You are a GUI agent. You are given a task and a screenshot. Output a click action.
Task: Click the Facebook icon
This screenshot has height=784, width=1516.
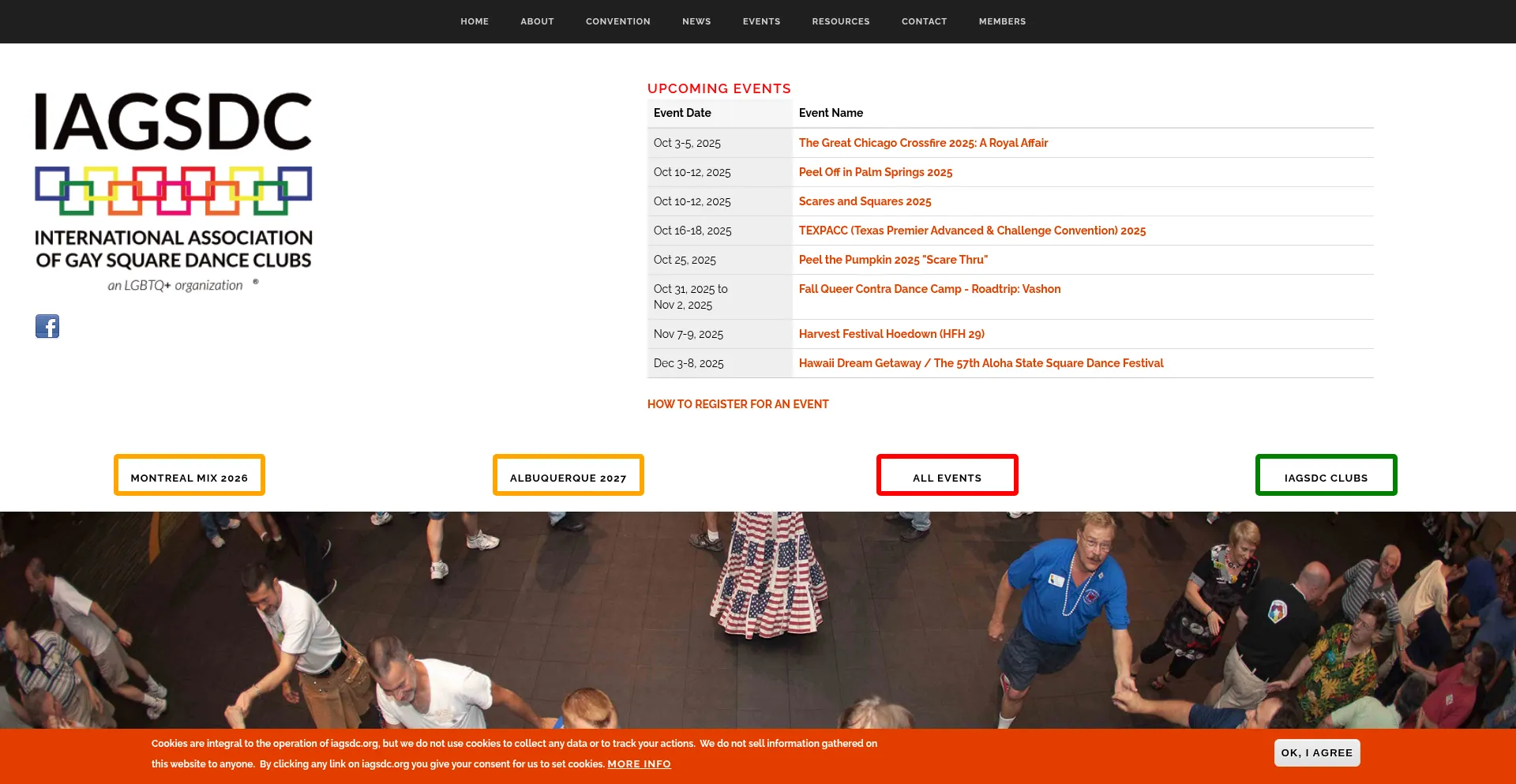tap(47, 326)
